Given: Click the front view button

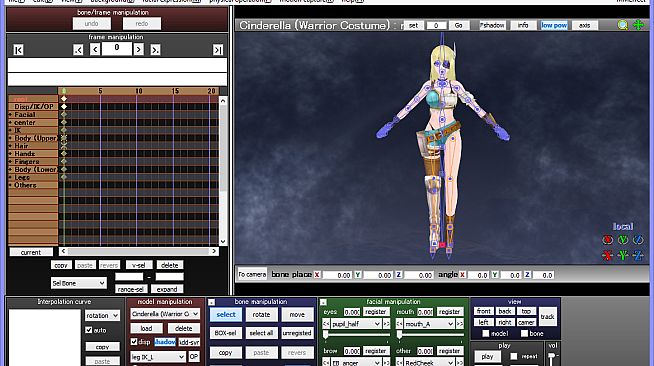Looking at the screenshot, I should [484, 311].
